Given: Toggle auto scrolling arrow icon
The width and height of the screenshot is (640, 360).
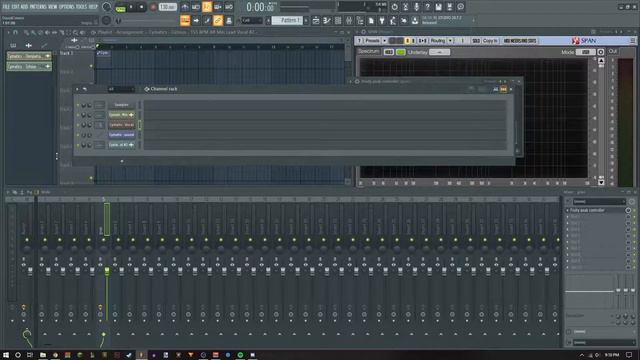Looking at the screenshot, I should coord(196,20).
